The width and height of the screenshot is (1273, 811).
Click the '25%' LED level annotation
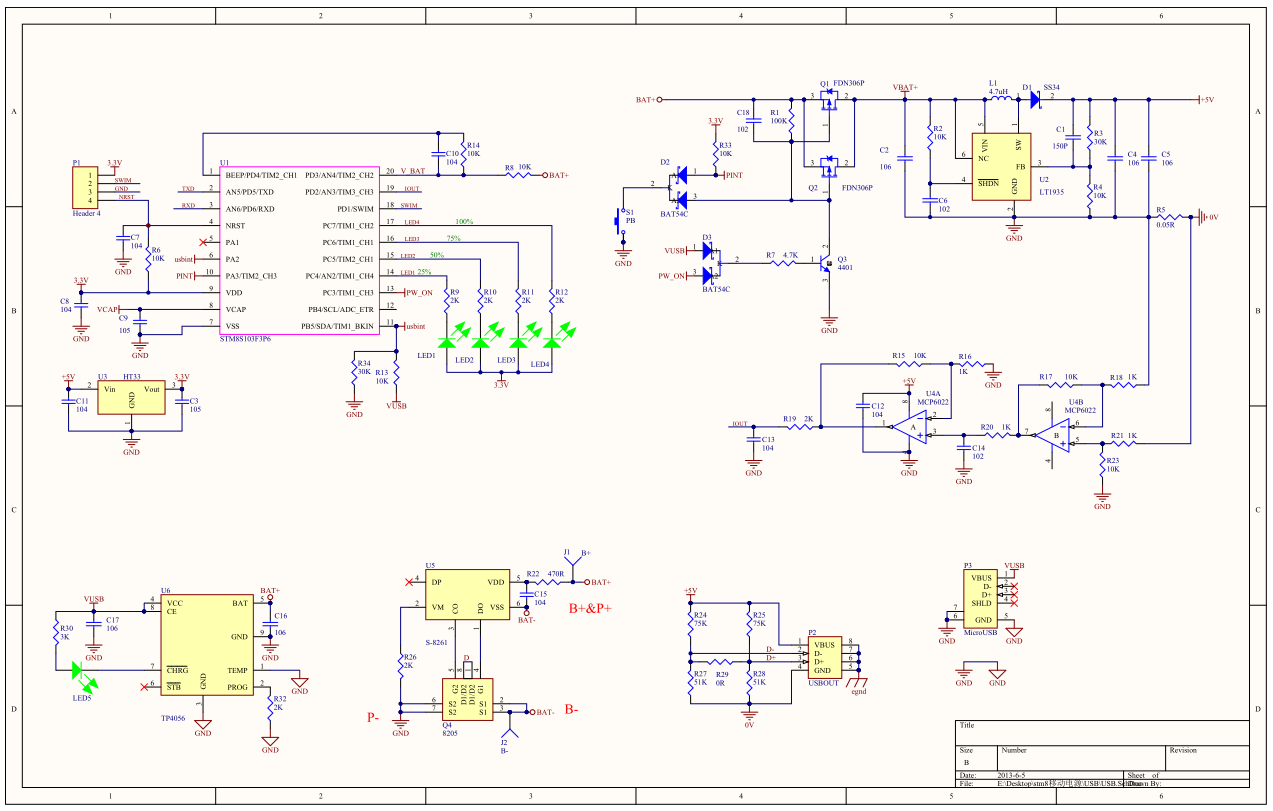pyautogui.click(x=424, y=272)
